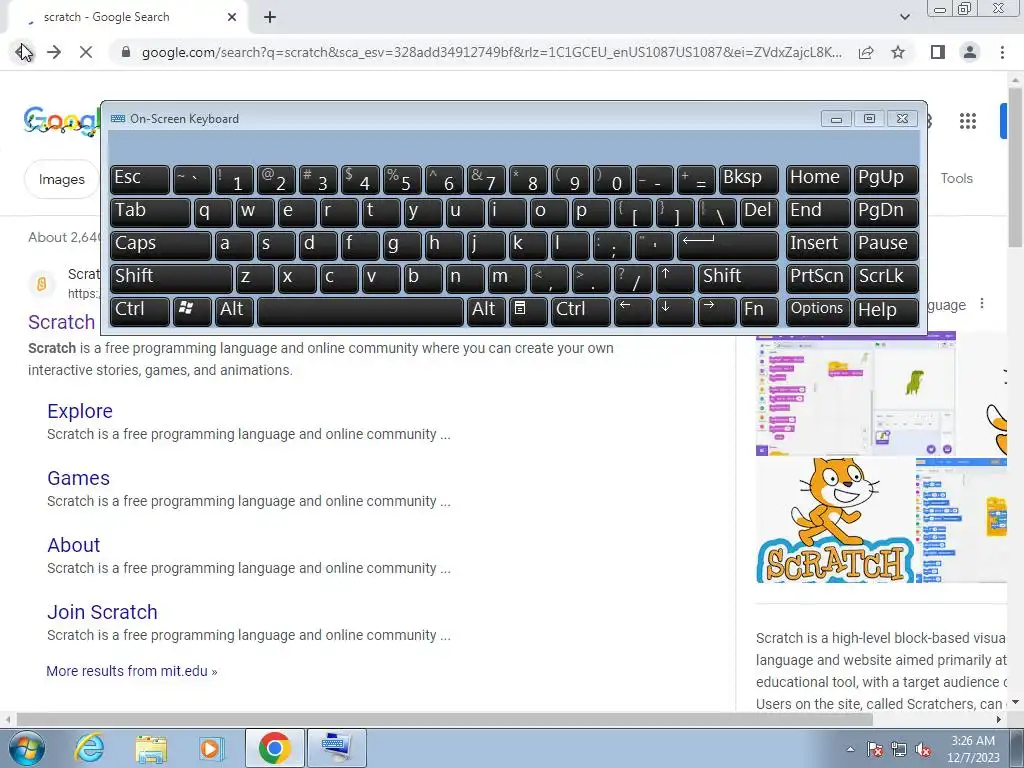Go back with Chrome back arrow
Image resolution: width=1024 pixels, height=768 pixels.
(x=23, y=52)
